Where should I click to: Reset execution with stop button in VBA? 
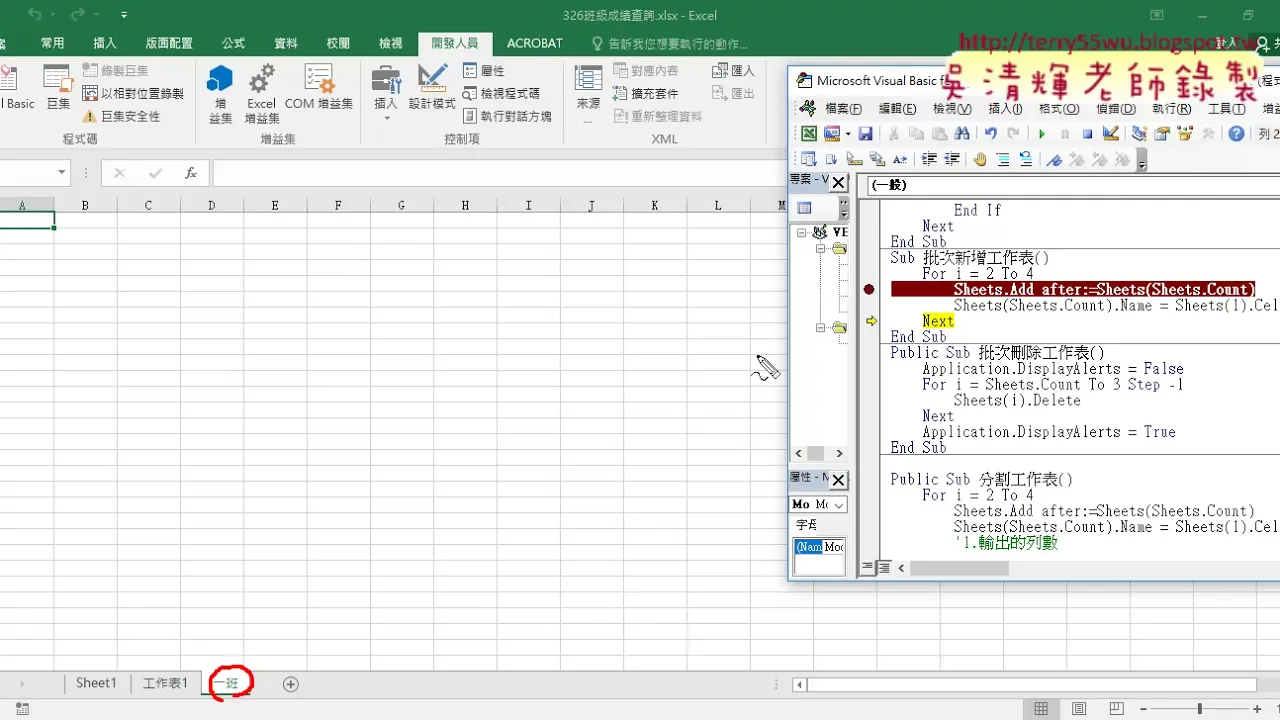[1087, 134]
